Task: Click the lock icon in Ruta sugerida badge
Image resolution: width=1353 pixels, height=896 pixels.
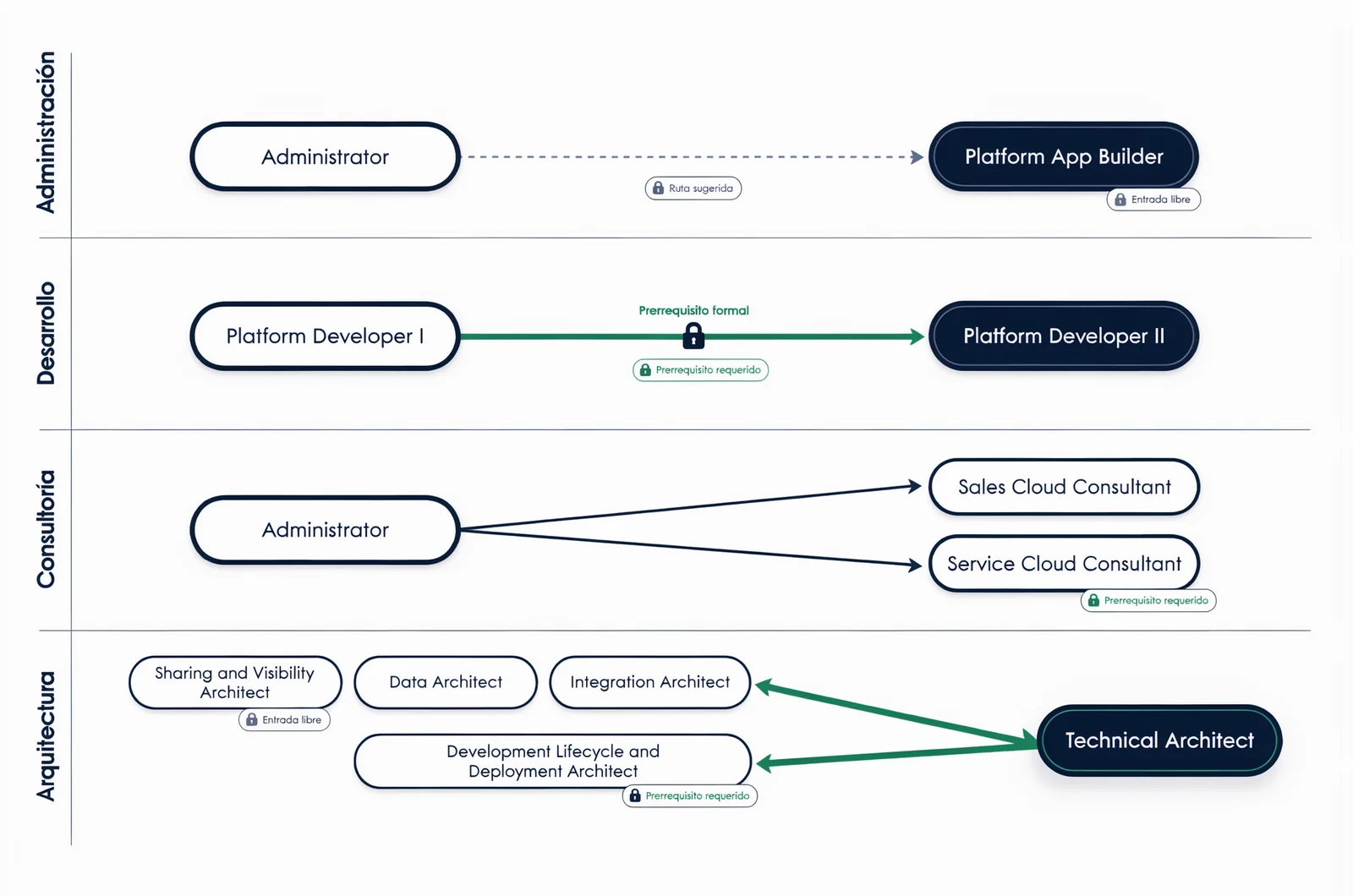Action: pyautogui.click(x=658, y=188)
